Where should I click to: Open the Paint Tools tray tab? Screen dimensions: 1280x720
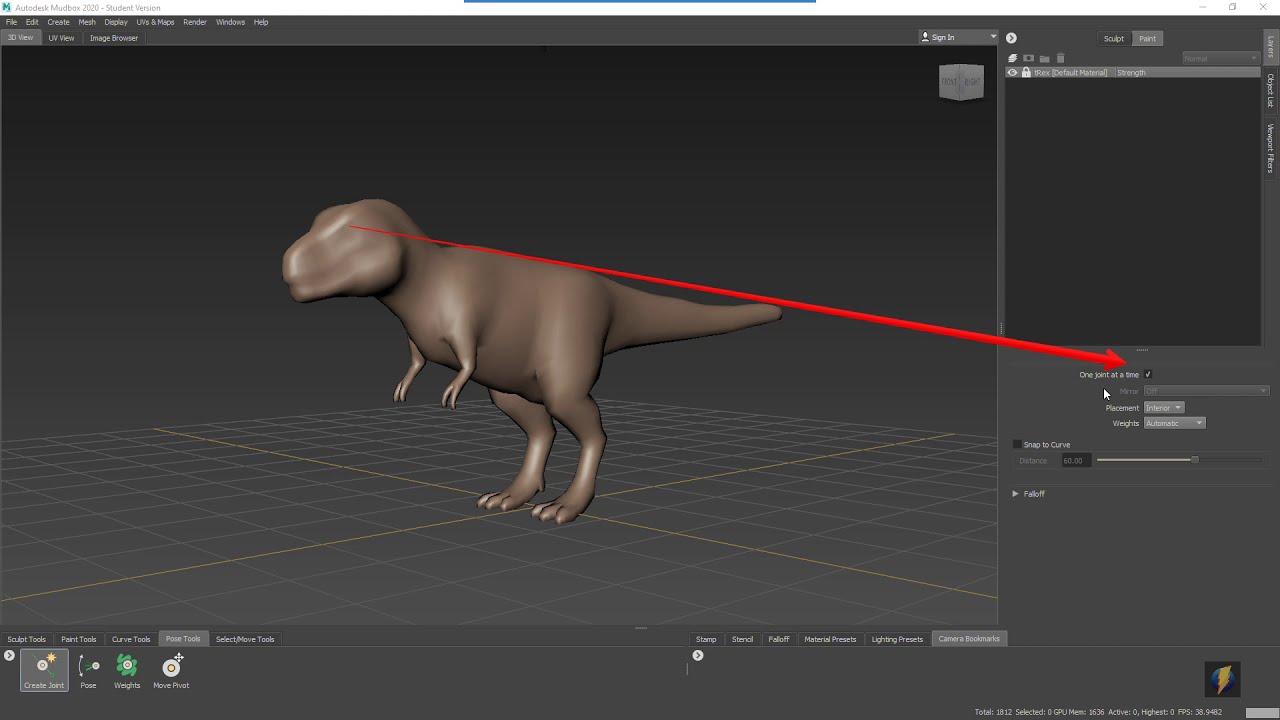click(x=79, y=639)
